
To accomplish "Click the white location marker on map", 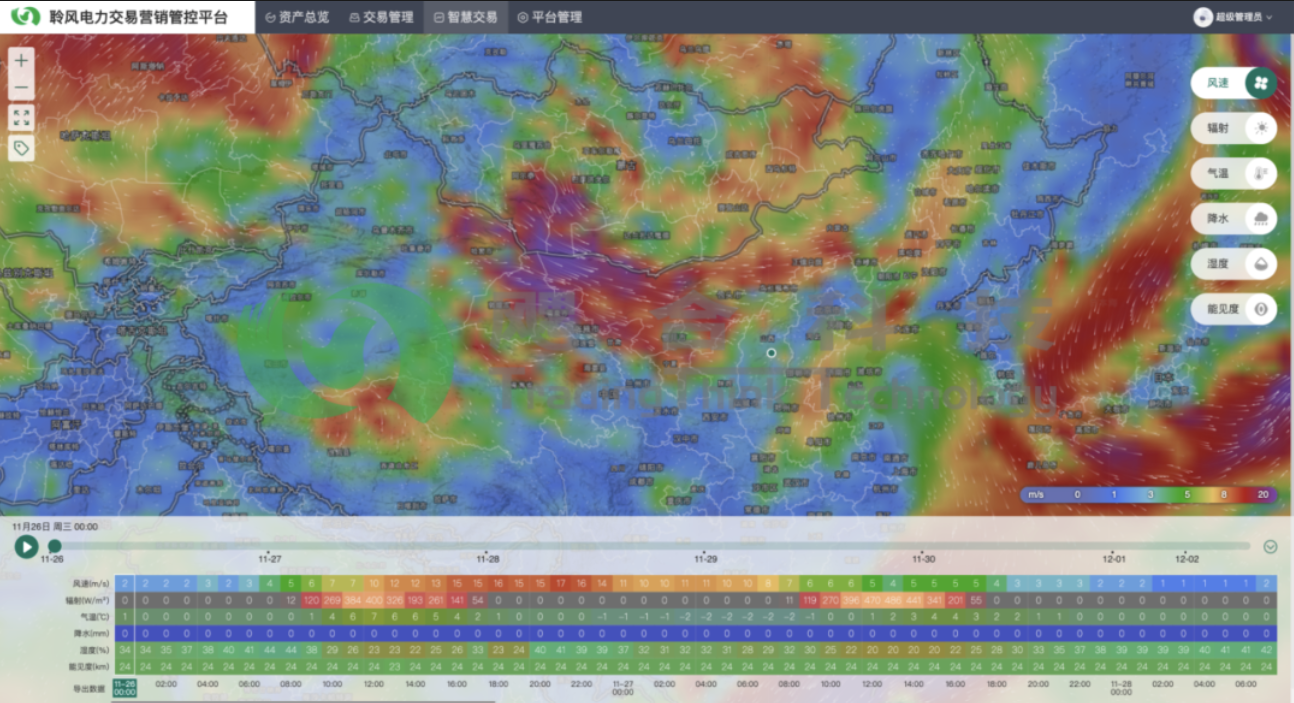I will pyautogui.click(x=771, y=353).
